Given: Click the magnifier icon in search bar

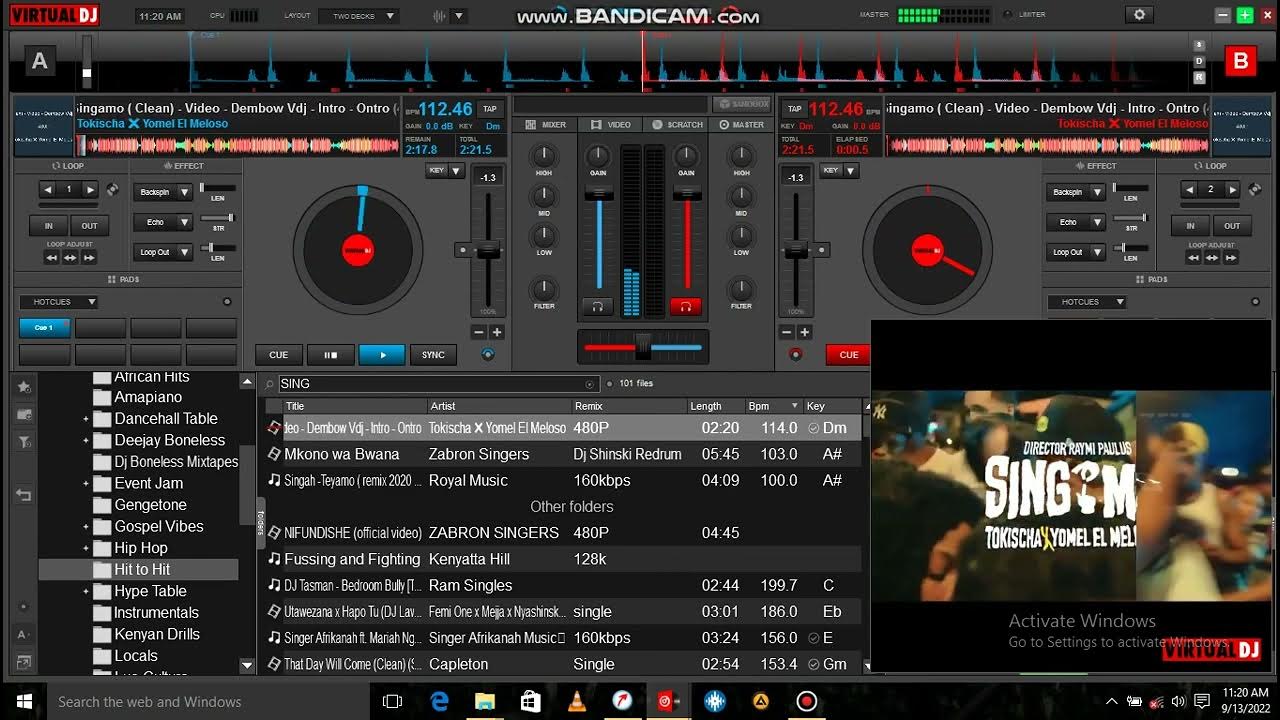Looking at the screenshot, I should click(x=270, y=384).
